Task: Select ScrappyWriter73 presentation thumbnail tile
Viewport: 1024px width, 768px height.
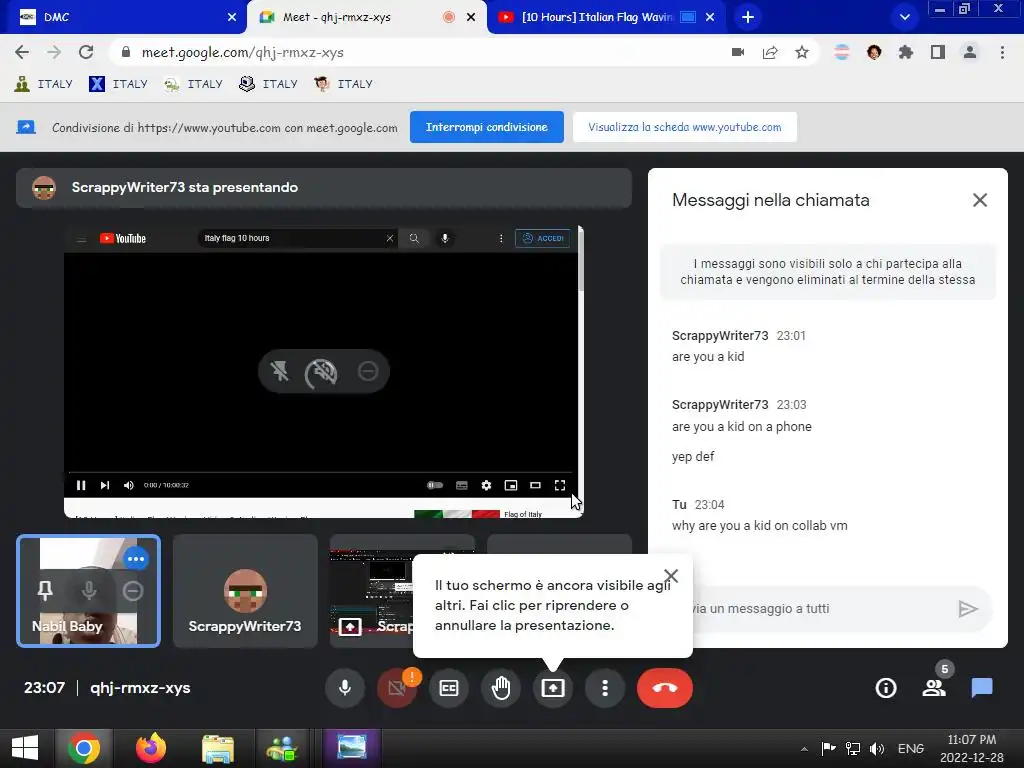Action: pyautogui.click(x=372, y=591)
